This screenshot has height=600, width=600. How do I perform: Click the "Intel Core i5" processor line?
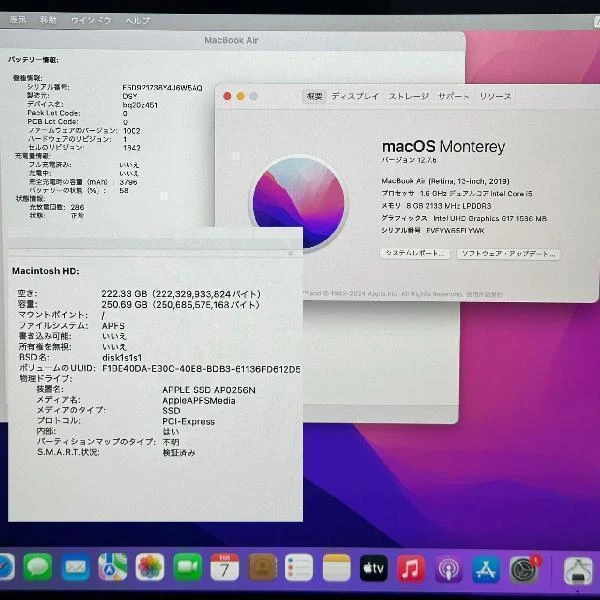point(457,193)
